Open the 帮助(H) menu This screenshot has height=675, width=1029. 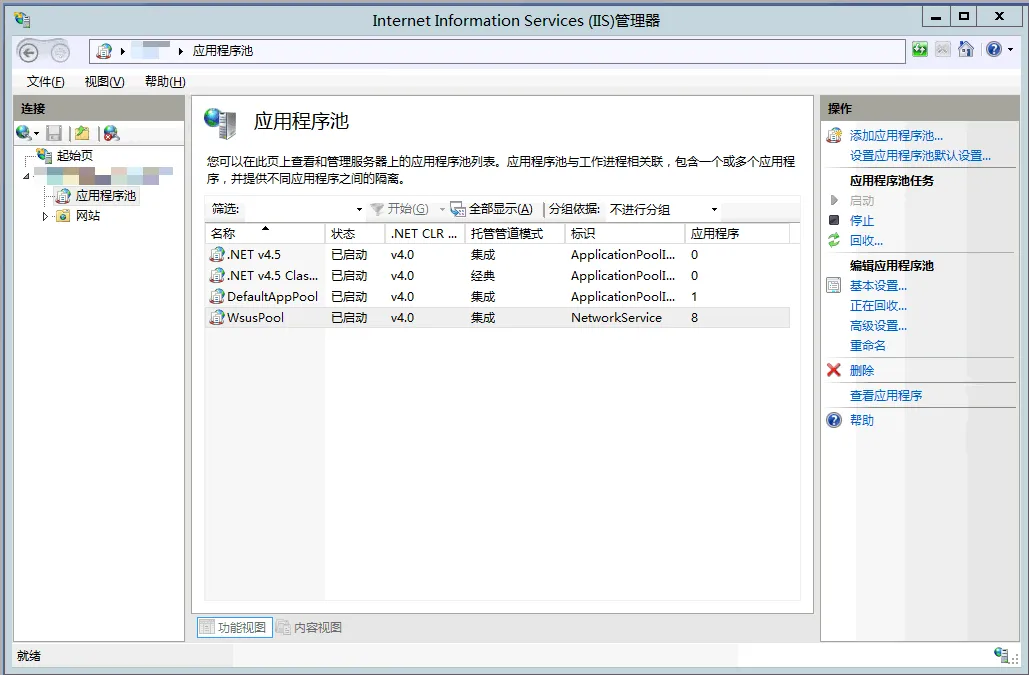165,81
